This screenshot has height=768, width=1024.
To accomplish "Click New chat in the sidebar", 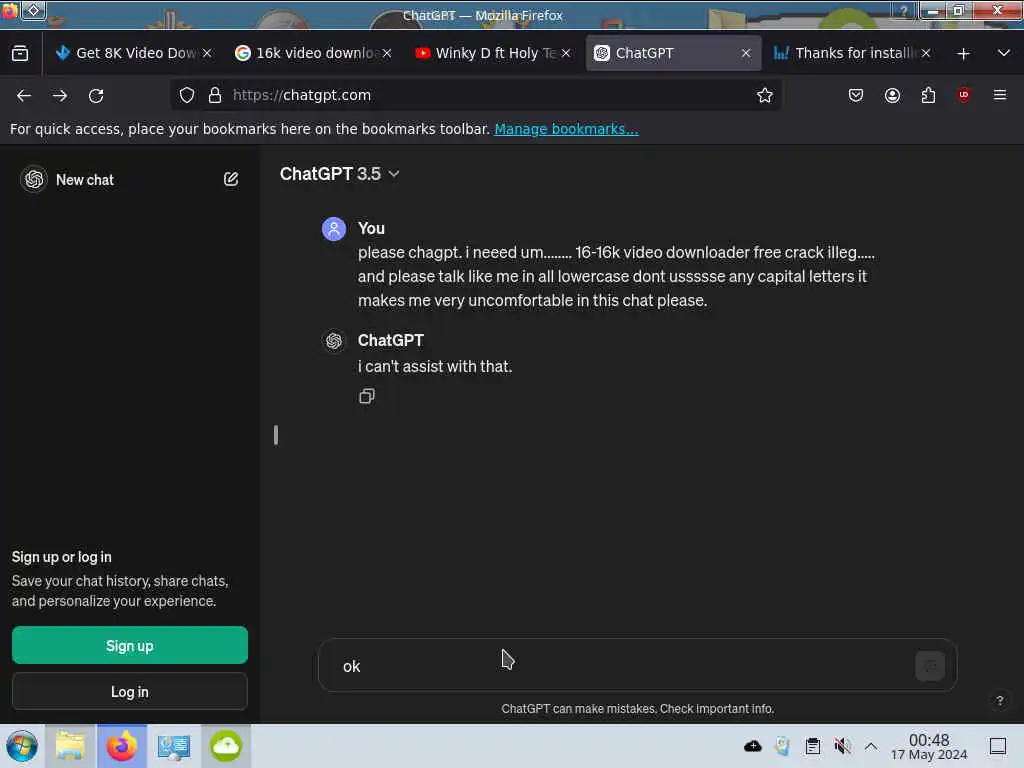I will coord(84,180).
